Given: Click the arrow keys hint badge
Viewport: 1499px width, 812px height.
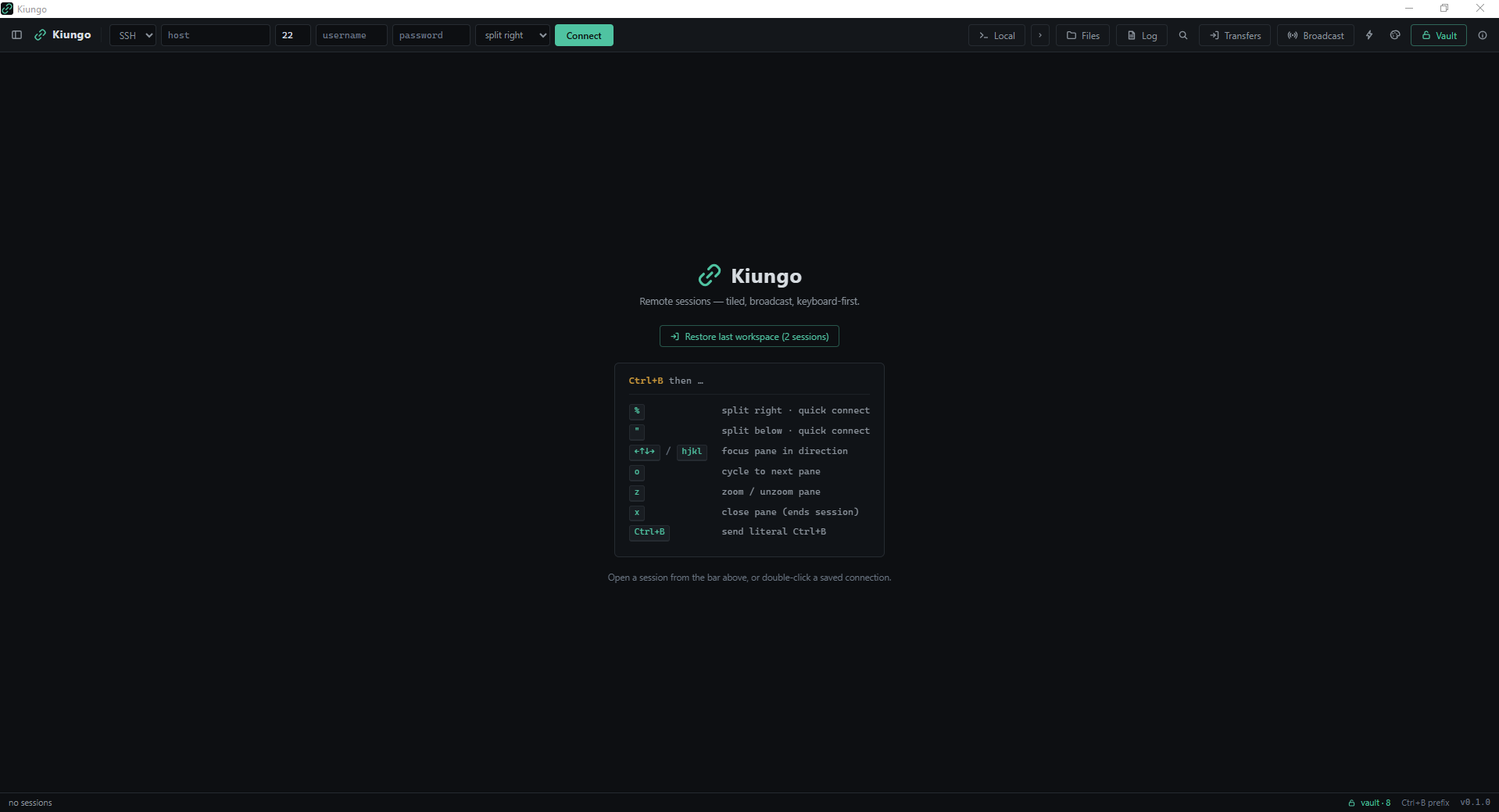Looking at the screenshot, I should tap(645, 452).
